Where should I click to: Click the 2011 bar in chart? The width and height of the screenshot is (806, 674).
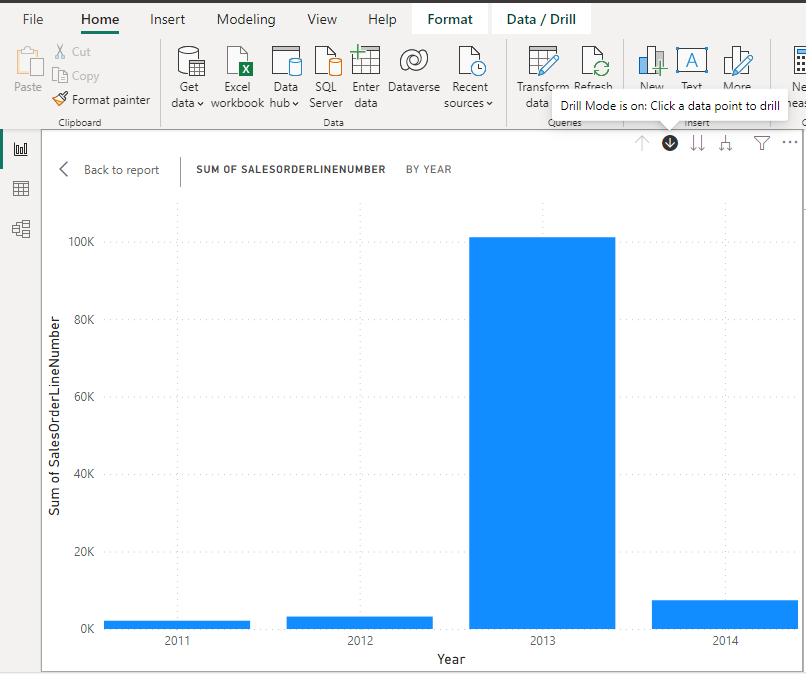point(177,625)
